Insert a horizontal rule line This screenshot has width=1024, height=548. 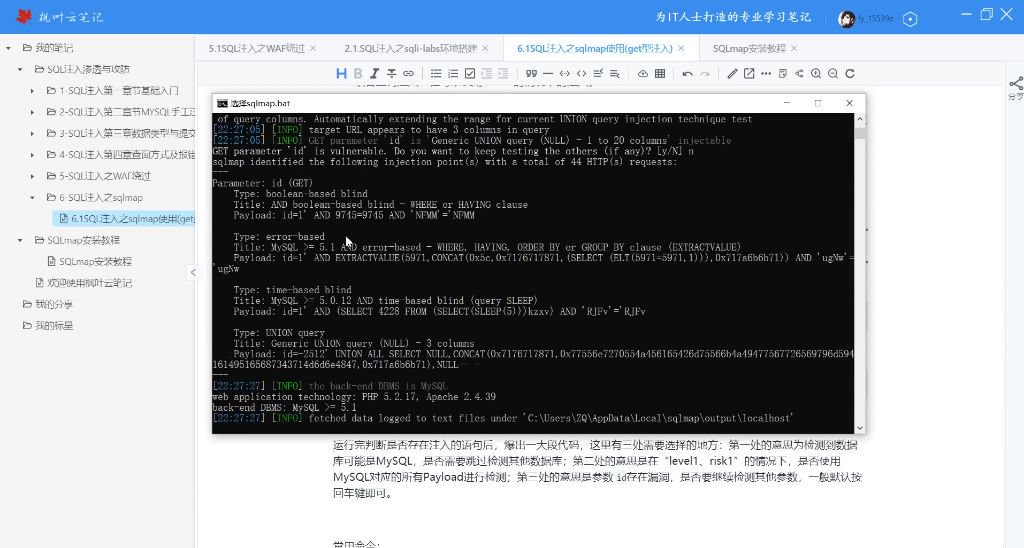coord(548,74)
